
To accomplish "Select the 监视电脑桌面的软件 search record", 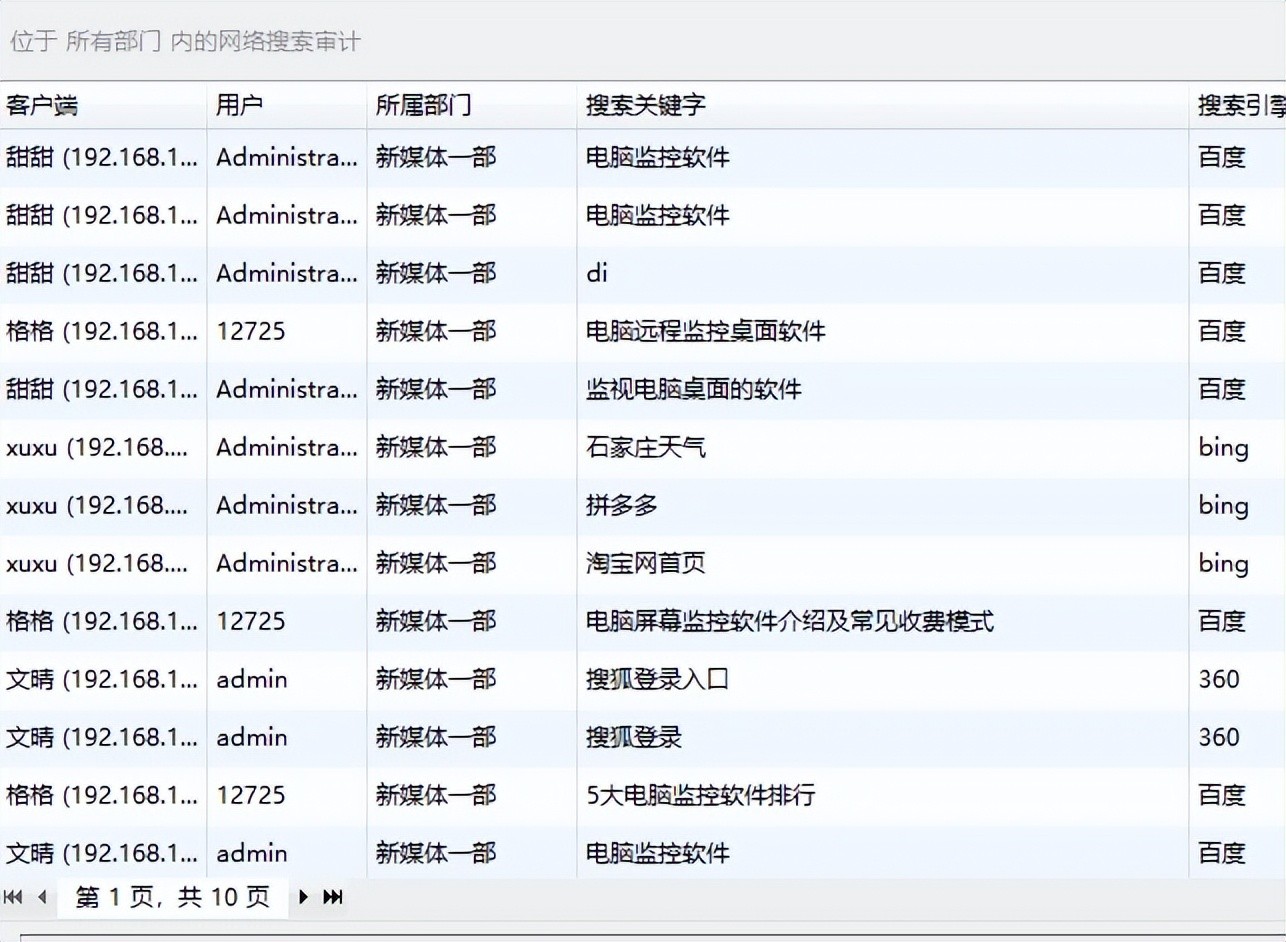I will point(693,389).
